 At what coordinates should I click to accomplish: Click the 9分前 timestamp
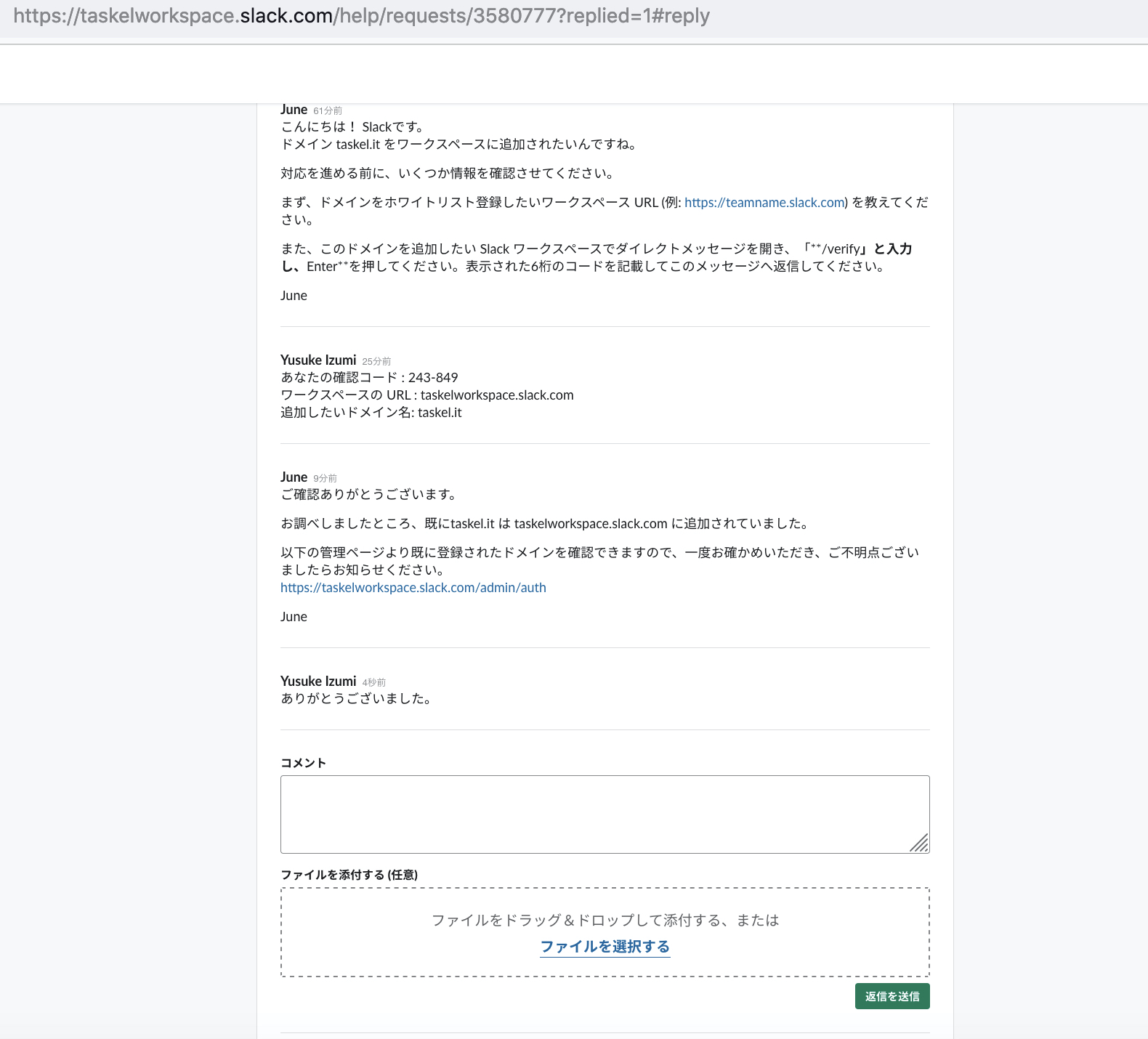point(325,479)
